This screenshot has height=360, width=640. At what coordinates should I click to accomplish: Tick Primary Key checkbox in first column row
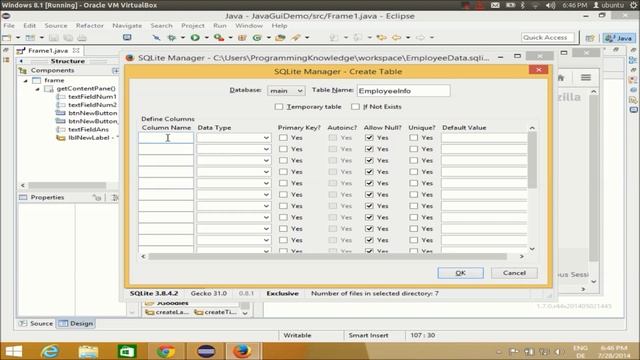(283, 138)
